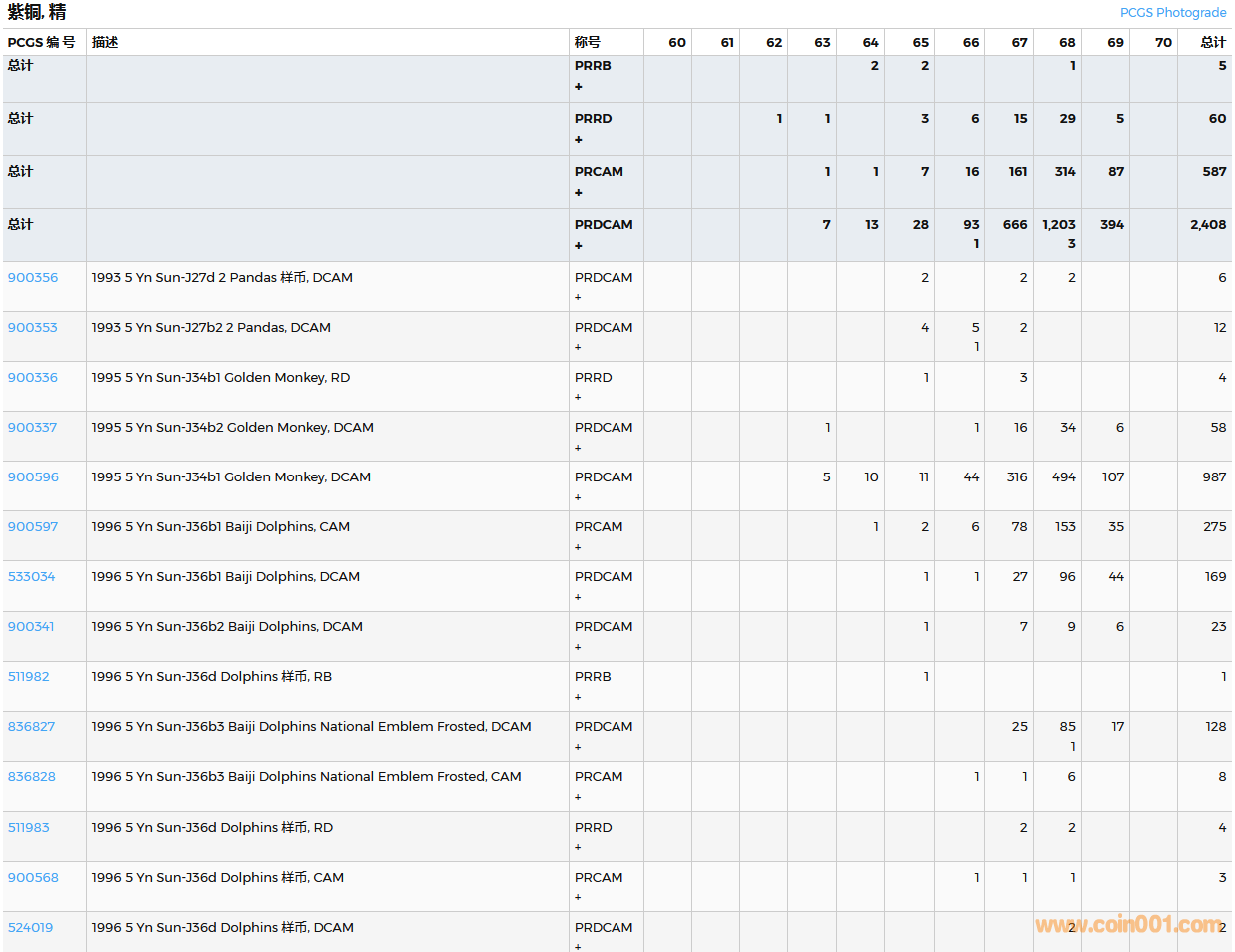Open PCGS number 900353 link
This screenshot has width=1235, height=952.
click(x=33, y=328)
